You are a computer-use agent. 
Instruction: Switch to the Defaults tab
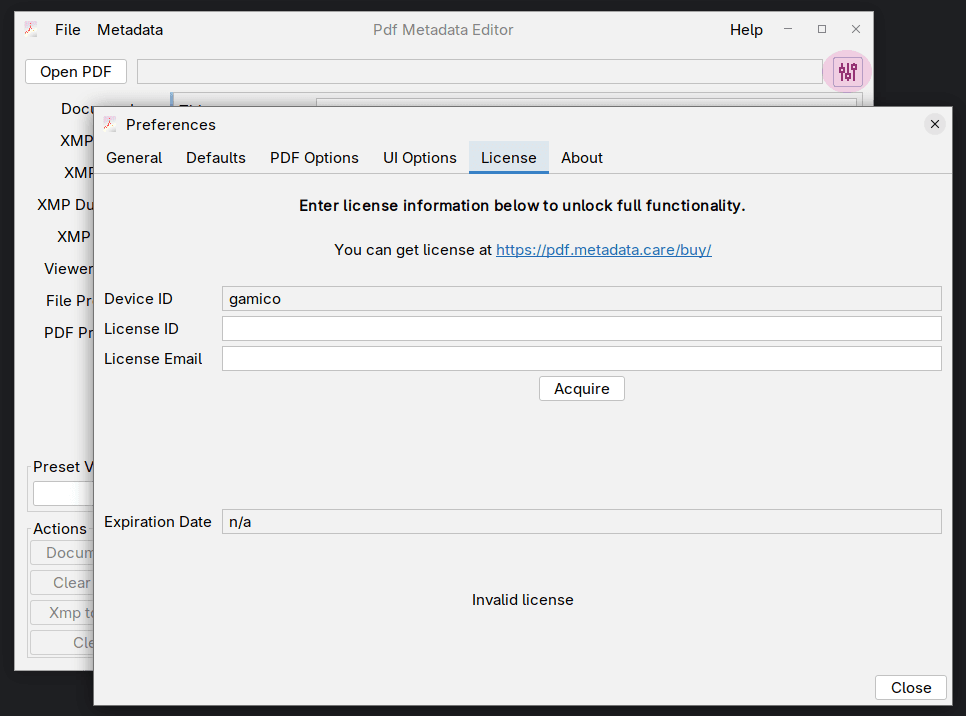(x=215, y=157)
